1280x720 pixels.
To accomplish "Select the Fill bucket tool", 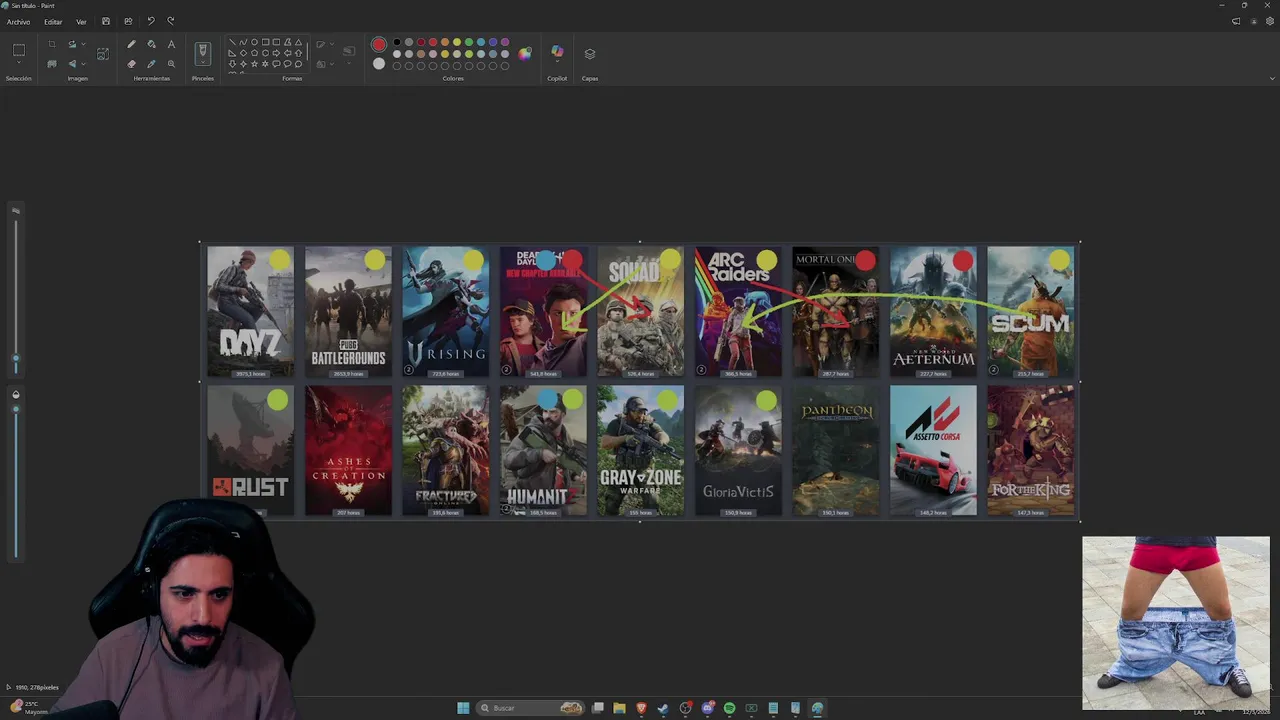I will [x=151, y=44].
